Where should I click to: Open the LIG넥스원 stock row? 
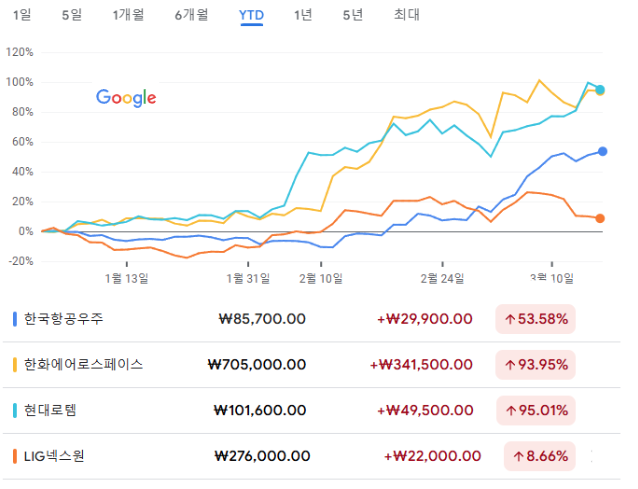(311, 456)
